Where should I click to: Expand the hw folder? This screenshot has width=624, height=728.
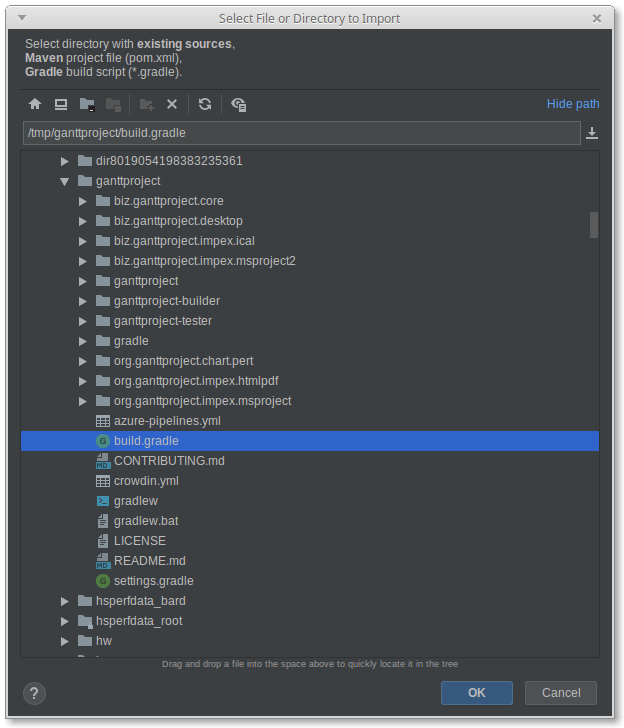[65, 641]
